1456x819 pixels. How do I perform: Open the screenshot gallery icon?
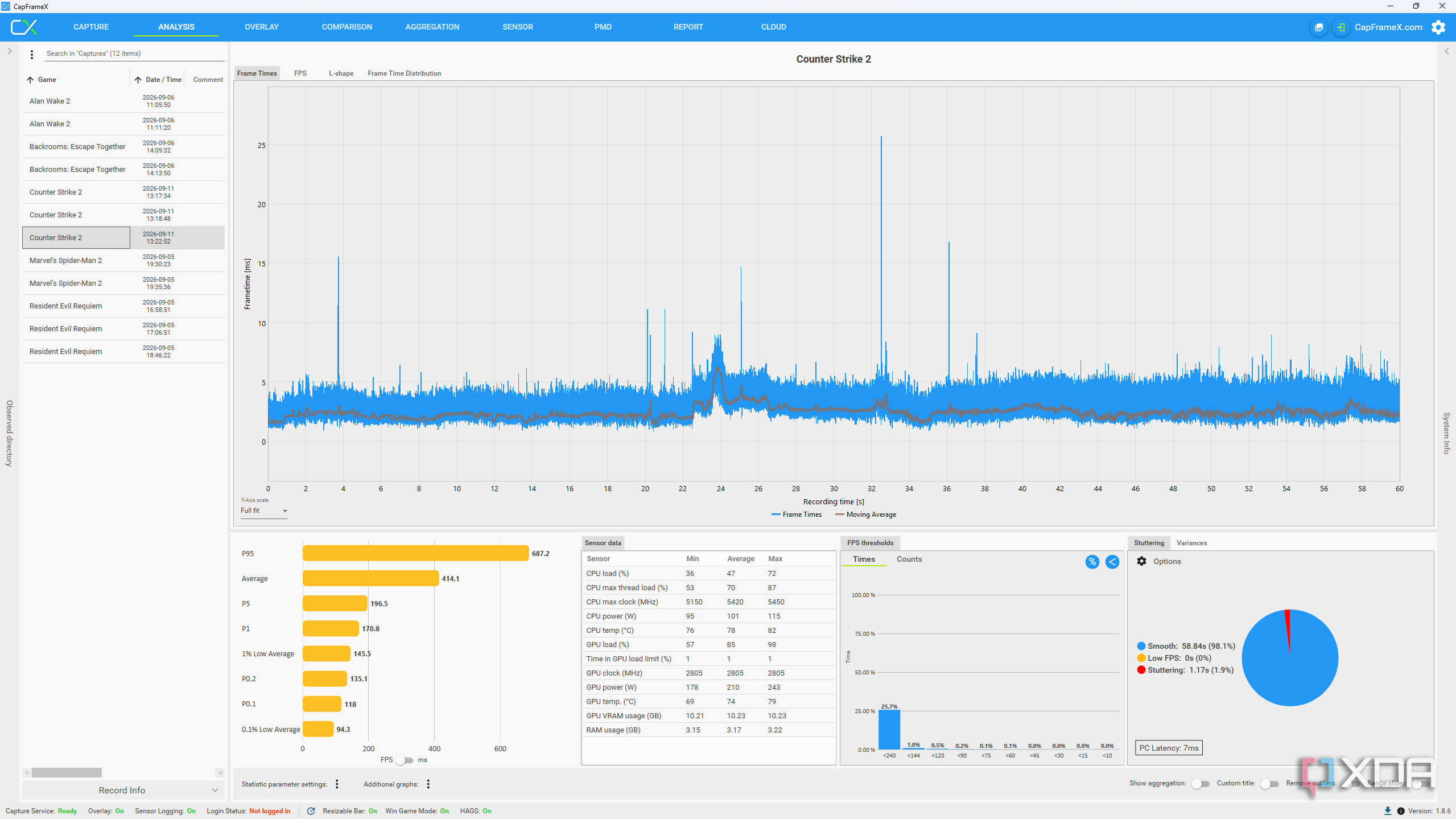[1318, 27]
